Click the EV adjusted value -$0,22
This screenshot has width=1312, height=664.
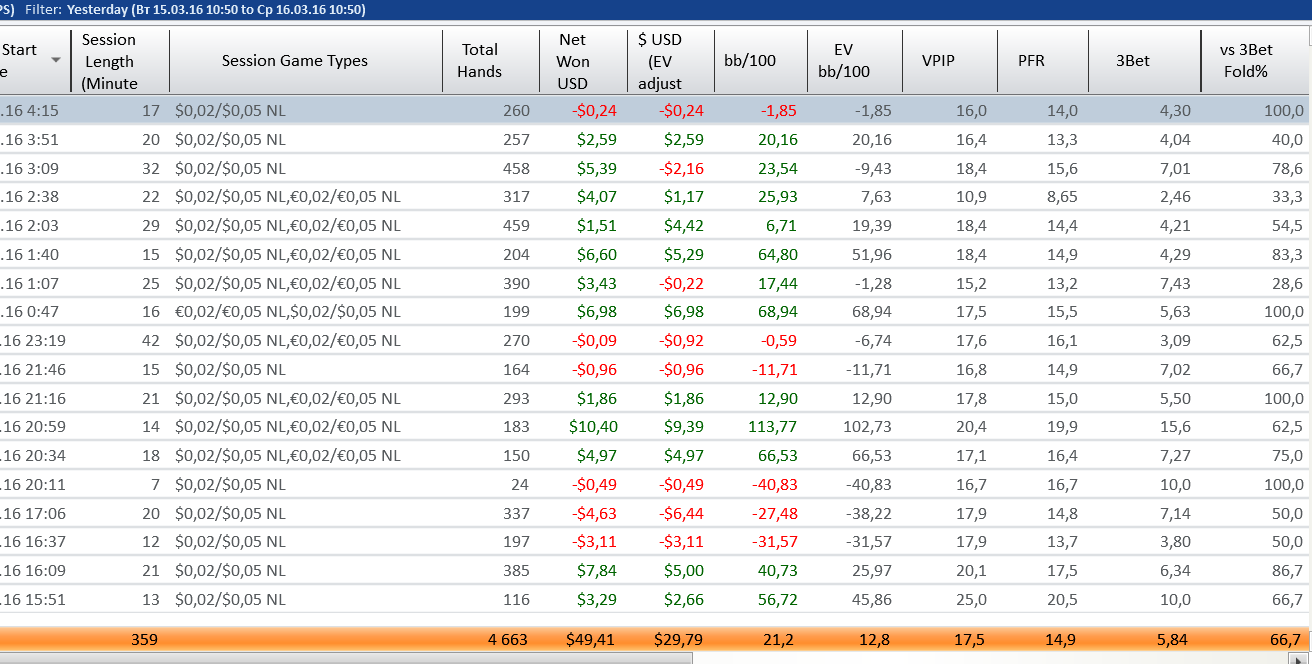pos(682,283)
